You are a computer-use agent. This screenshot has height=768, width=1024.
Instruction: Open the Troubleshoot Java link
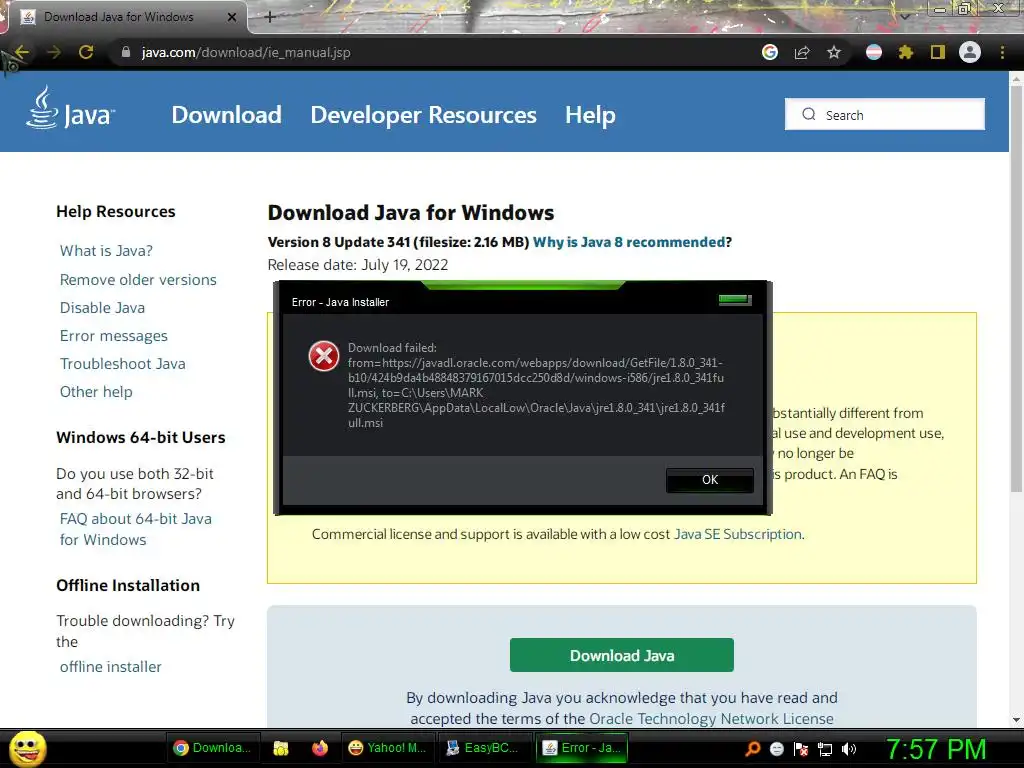tap(123, 364)
